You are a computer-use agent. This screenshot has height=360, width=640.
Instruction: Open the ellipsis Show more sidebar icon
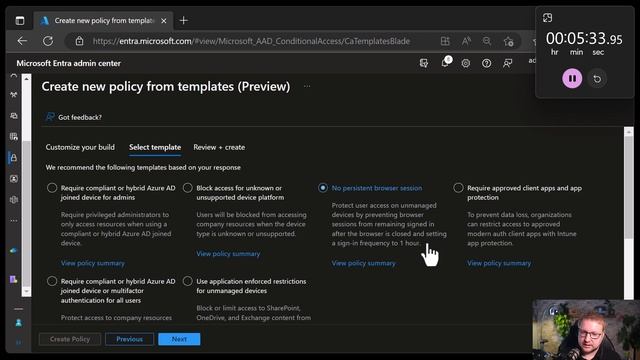(14, 220)
